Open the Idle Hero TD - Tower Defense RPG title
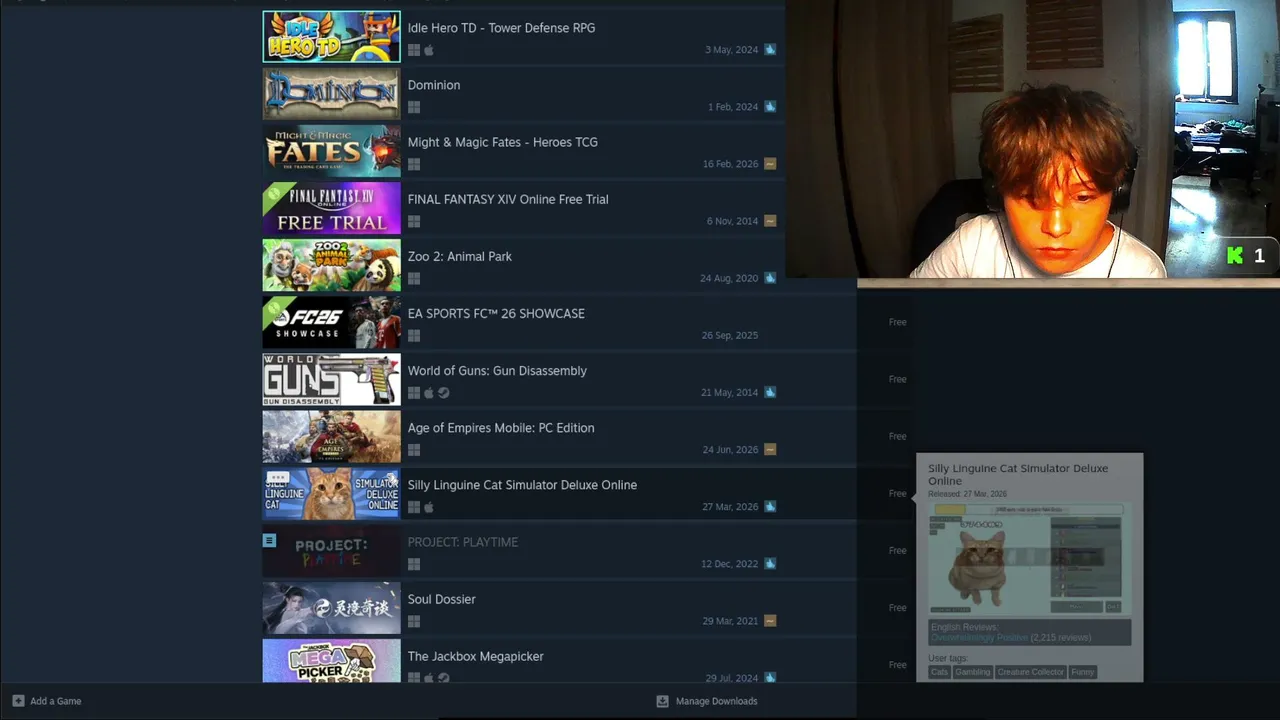Screen dimensions: 1280x720 [501, 28]
